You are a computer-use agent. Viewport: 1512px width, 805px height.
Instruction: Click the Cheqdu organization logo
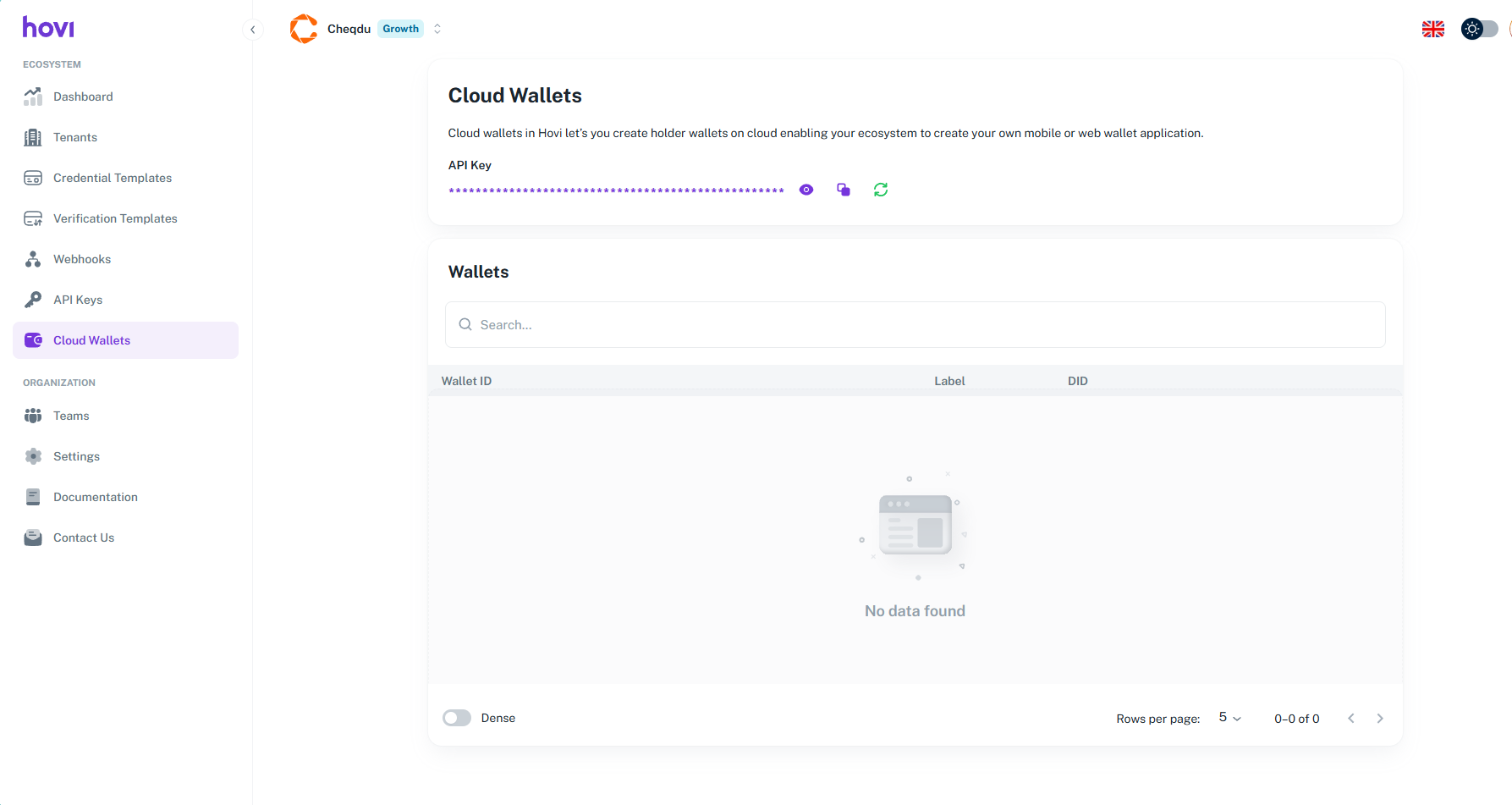pyautogui.click(x=304, y=29)
